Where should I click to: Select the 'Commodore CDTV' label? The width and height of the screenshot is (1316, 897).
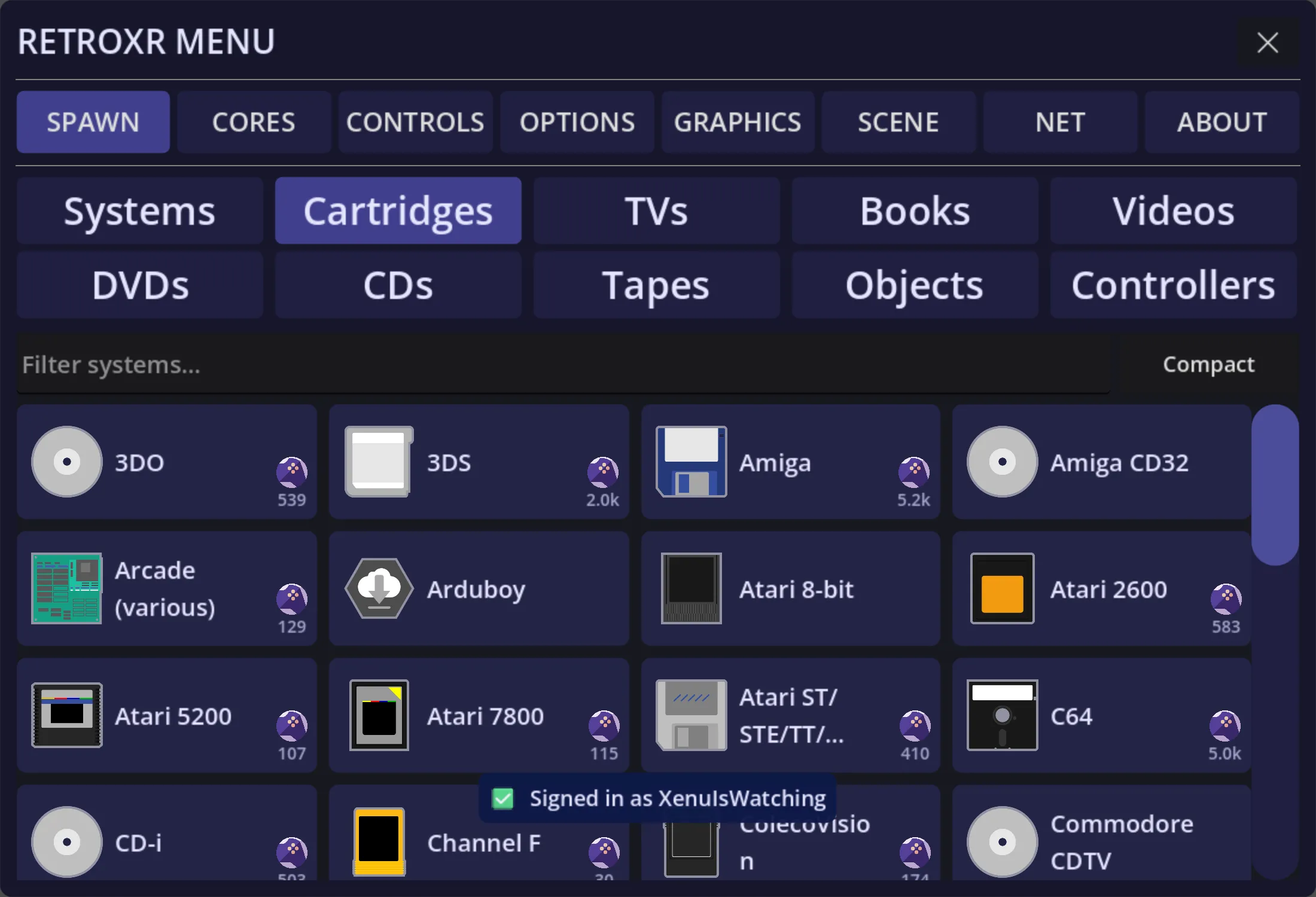click(1122, 842)
